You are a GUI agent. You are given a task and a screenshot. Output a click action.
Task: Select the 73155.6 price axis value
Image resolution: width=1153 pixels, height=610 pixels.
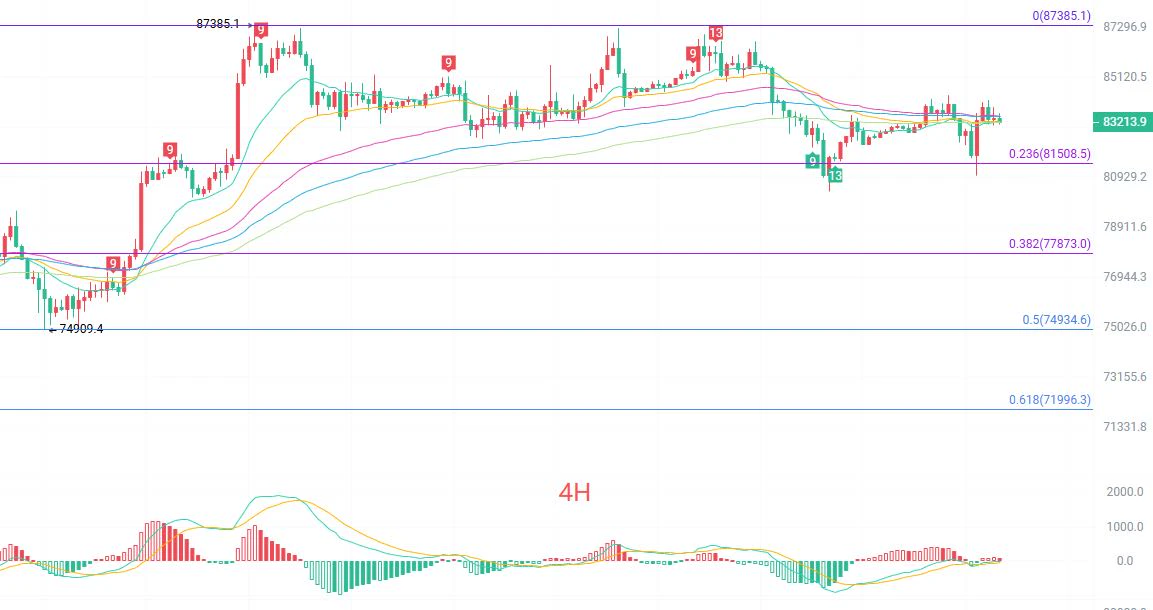(1125, 377)
